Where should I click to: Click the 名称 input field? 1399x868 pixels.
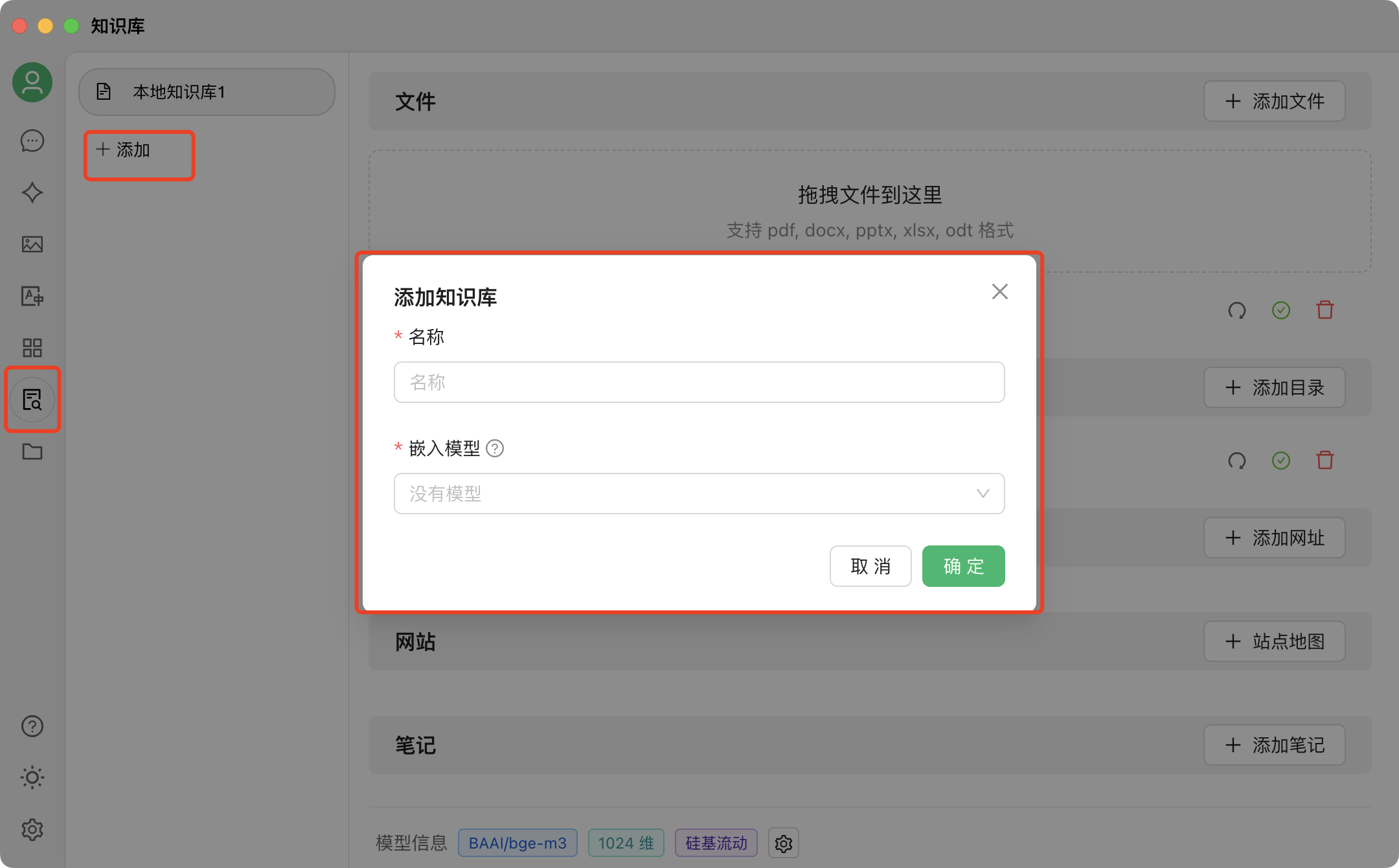pyautogui.click(x=699, y=382)
